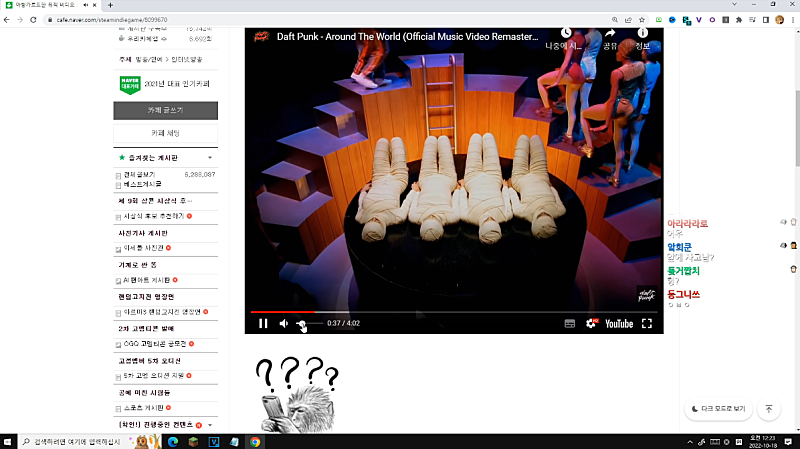The image size is (800, 449).
Task: Reload the page button
Action: coord(33,20)
